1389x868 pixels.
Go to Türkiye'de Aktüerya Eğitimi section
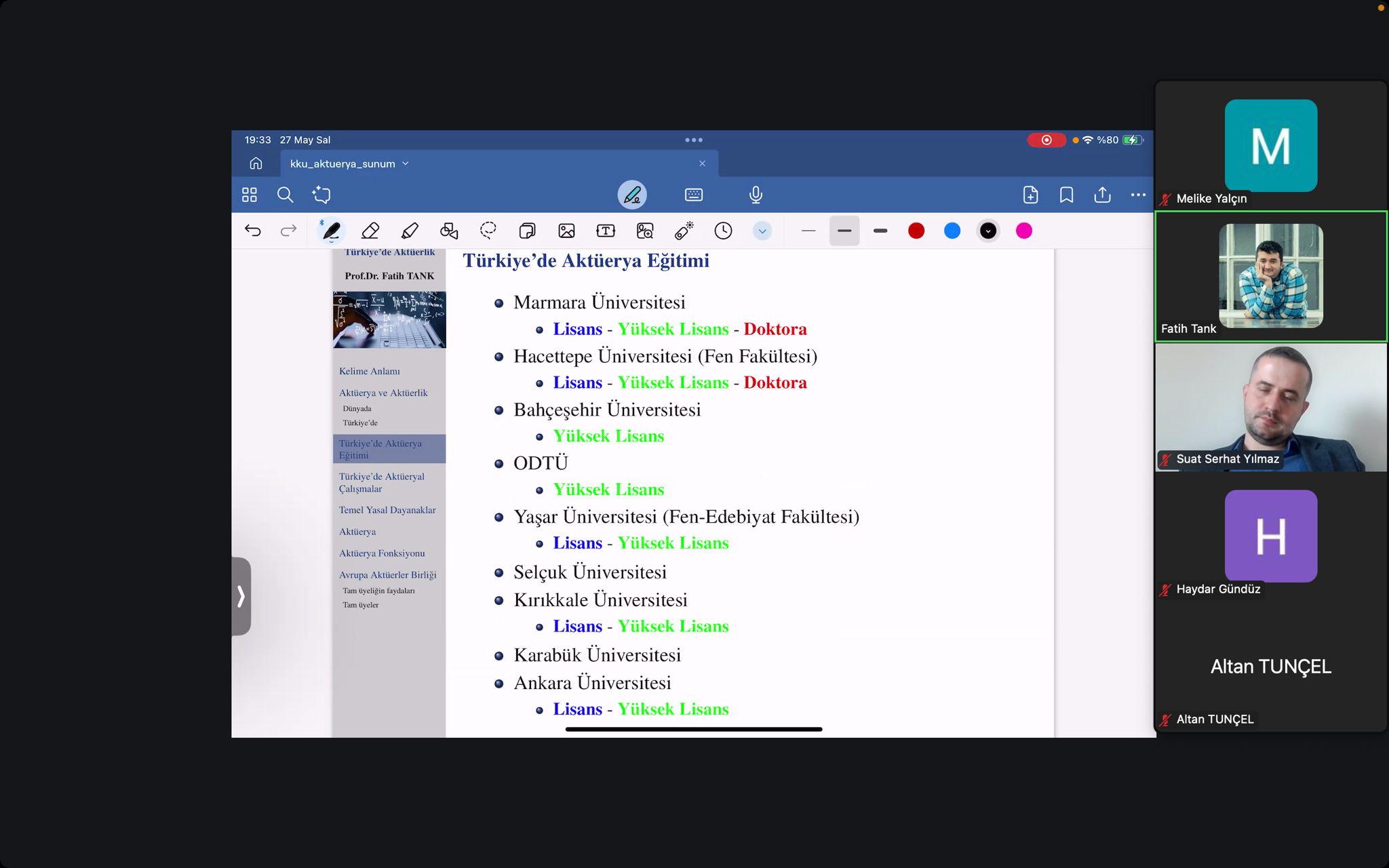tap(389, 449)
